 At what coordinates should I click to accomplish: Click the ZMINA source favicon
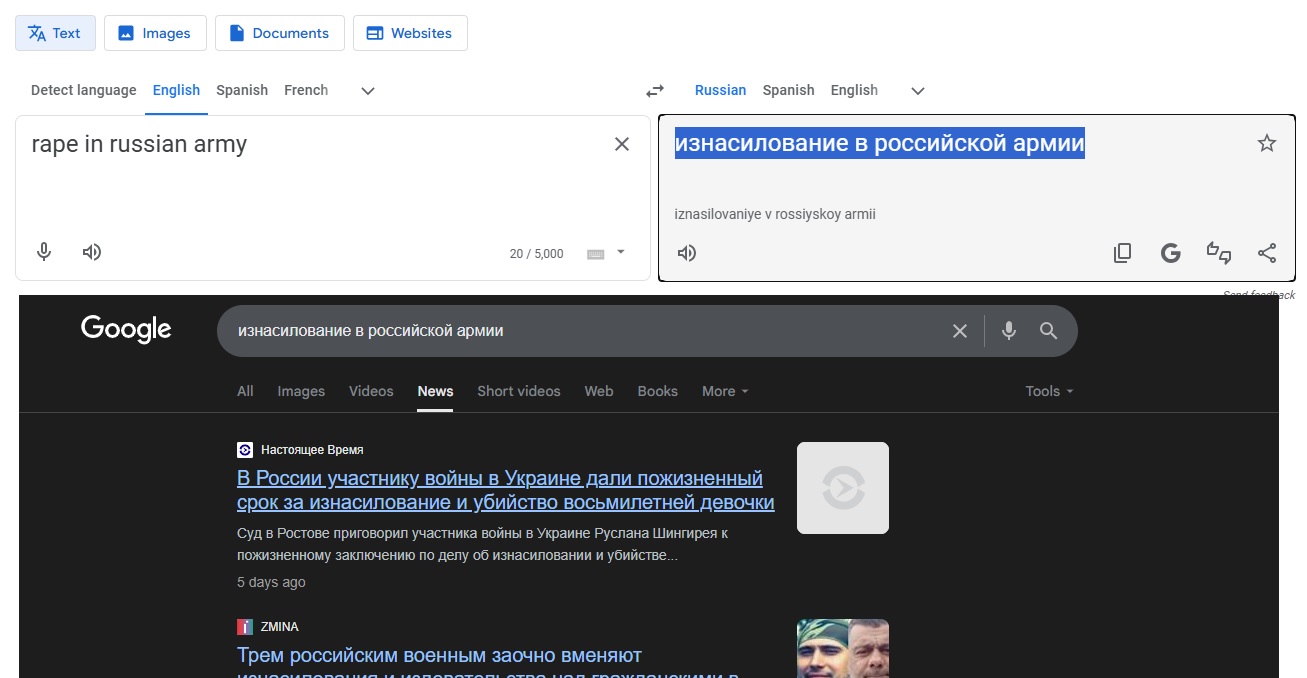pos(245,627)
